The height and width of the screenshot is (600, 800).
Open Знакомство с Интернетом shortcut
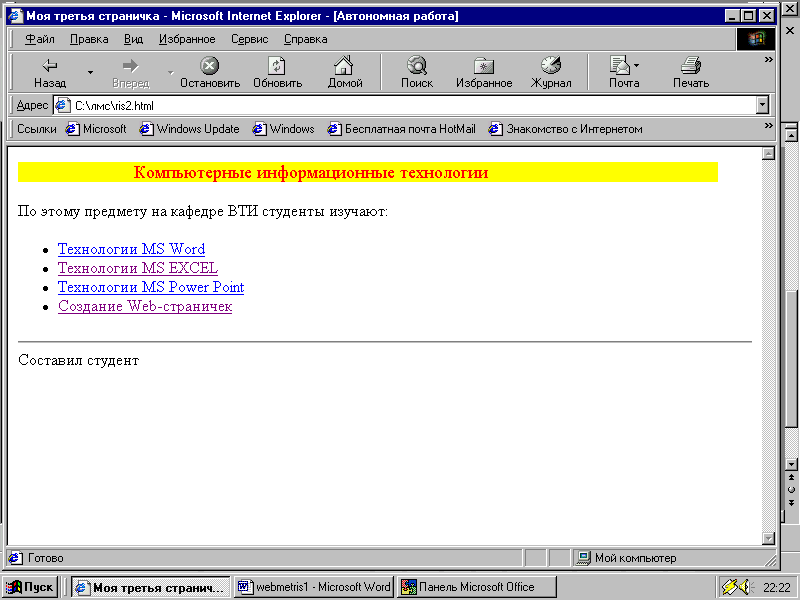(565, 129)
